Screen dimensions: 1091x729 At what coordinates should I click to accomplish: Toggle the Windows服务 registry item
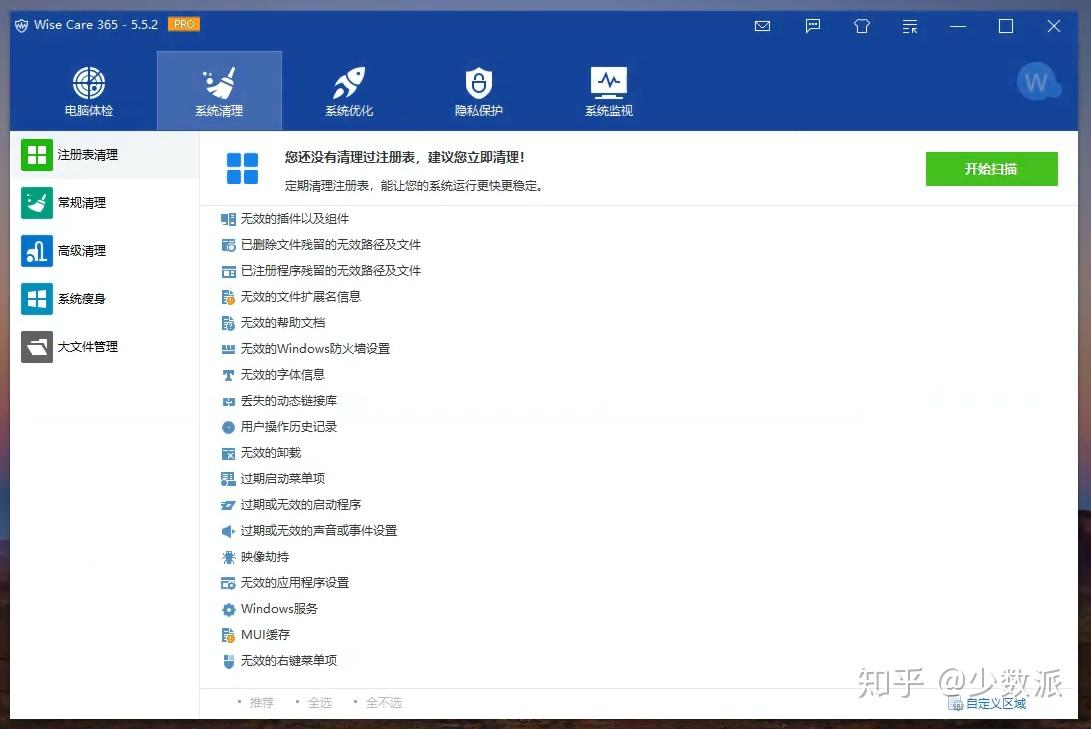[x=269, y=609]
